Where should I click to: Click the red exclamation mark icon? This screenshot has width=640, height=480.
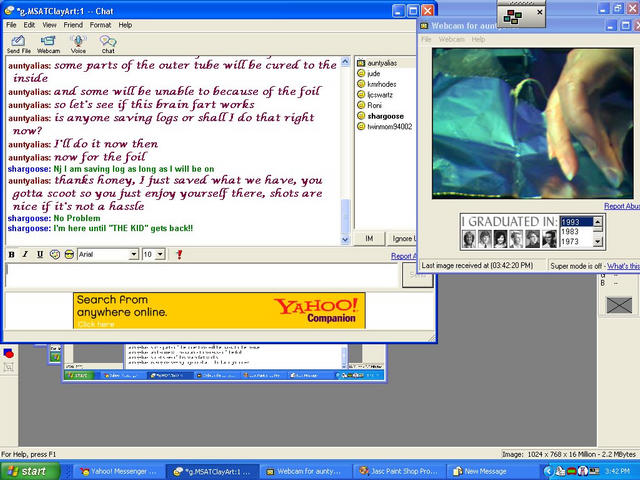point(179,254)
